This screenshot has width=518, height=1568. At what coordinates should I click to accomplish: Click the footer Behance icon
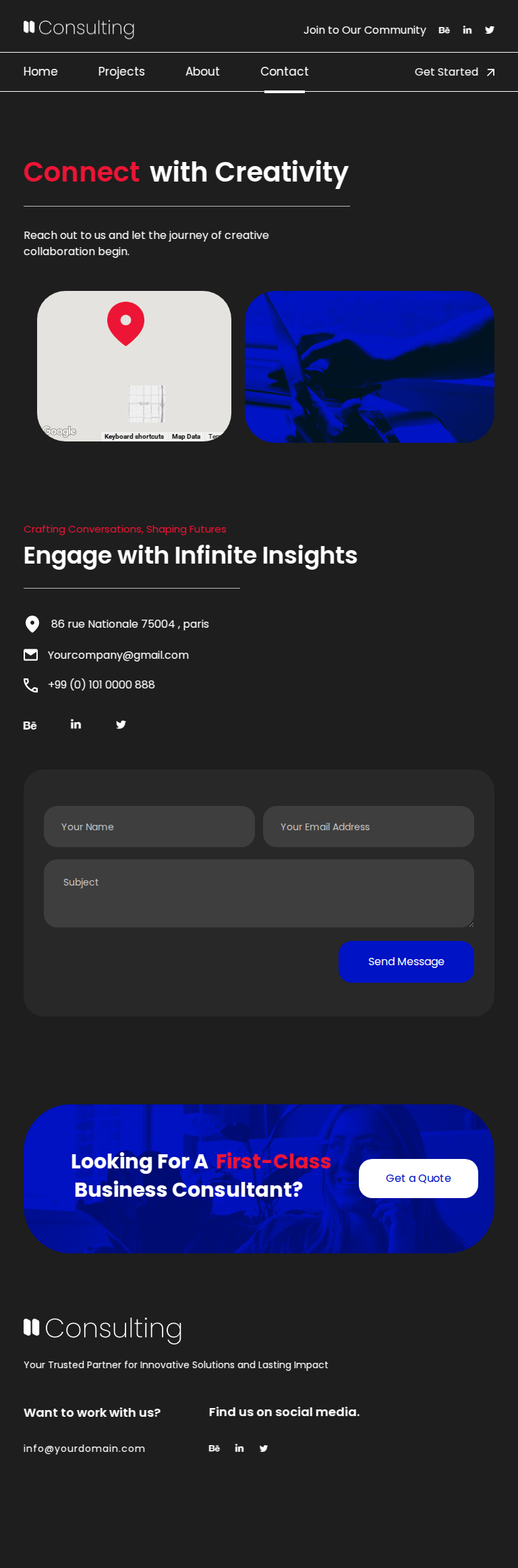pyautogui.click(x=214, y=1449)
